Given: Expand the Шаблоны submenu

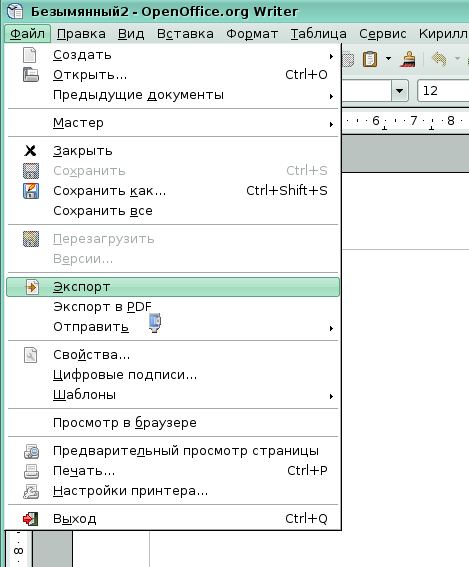Looking at the screenshot, I should [x=173, y=395].
